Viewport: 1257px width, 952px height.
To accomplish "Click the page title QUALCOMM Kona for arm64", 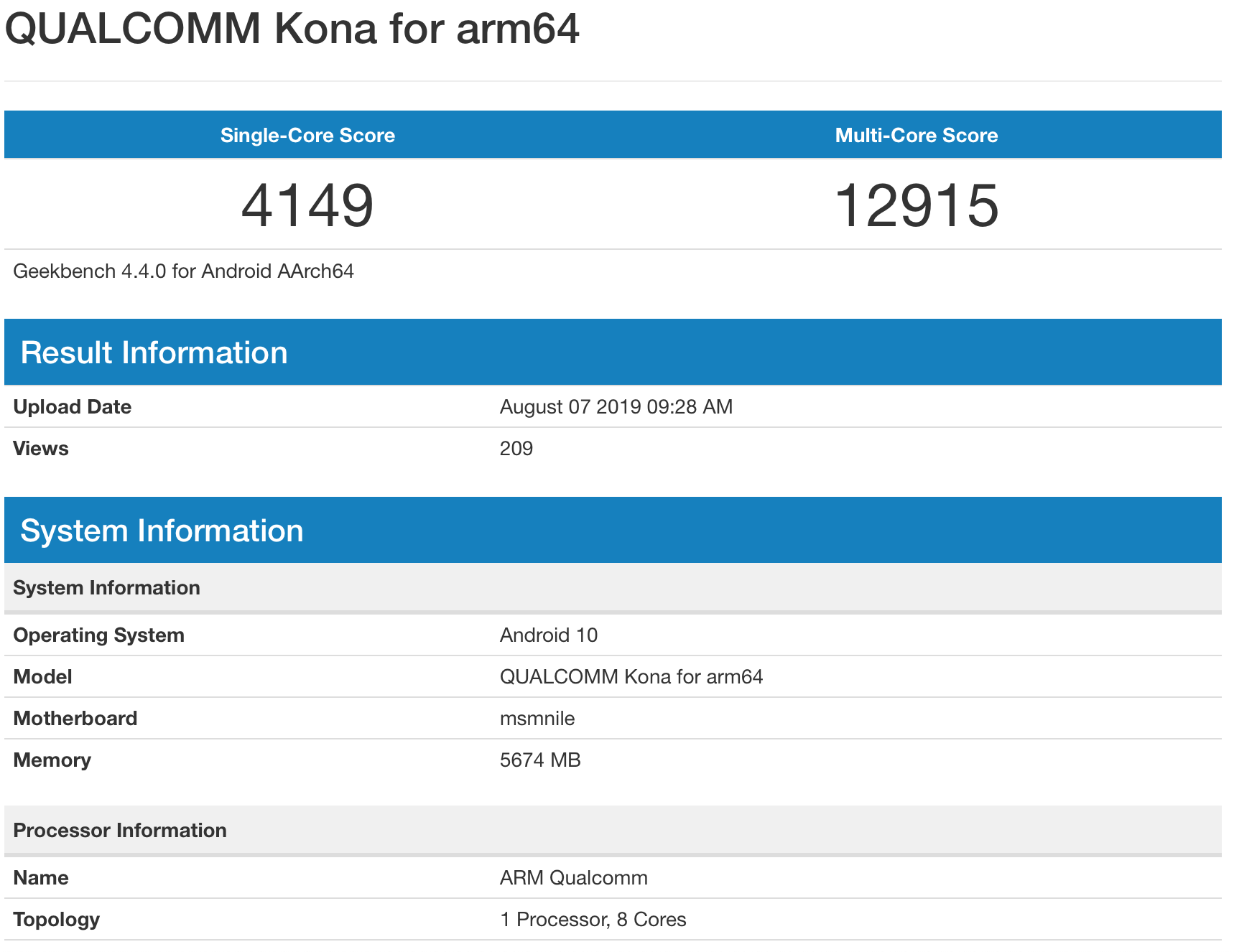I will pos(292,29).
